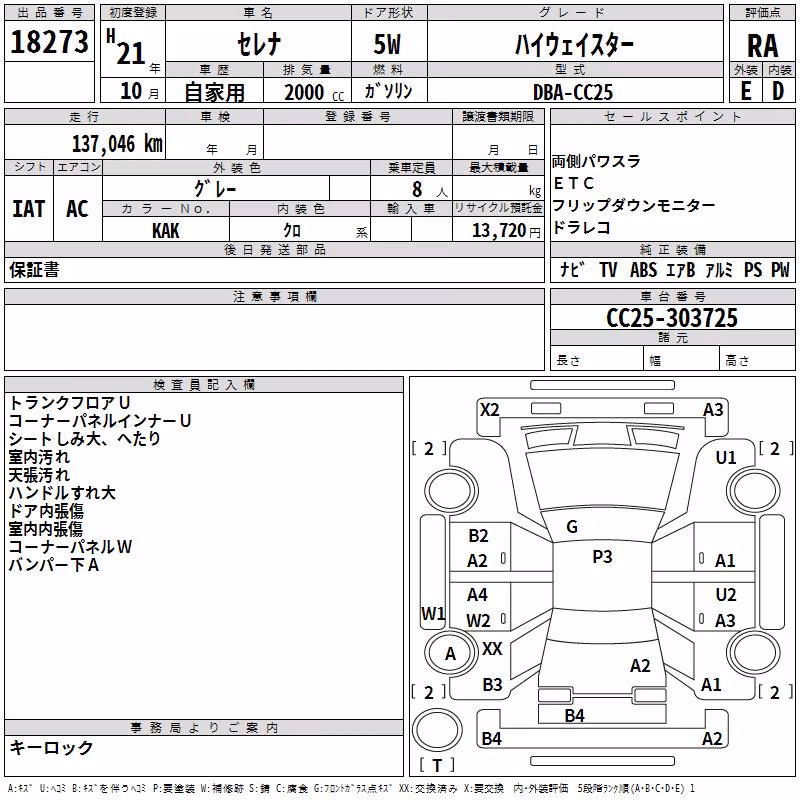Click the shift type IAT
This screenshot has width=800, height=800.
[x=29, y=209]
